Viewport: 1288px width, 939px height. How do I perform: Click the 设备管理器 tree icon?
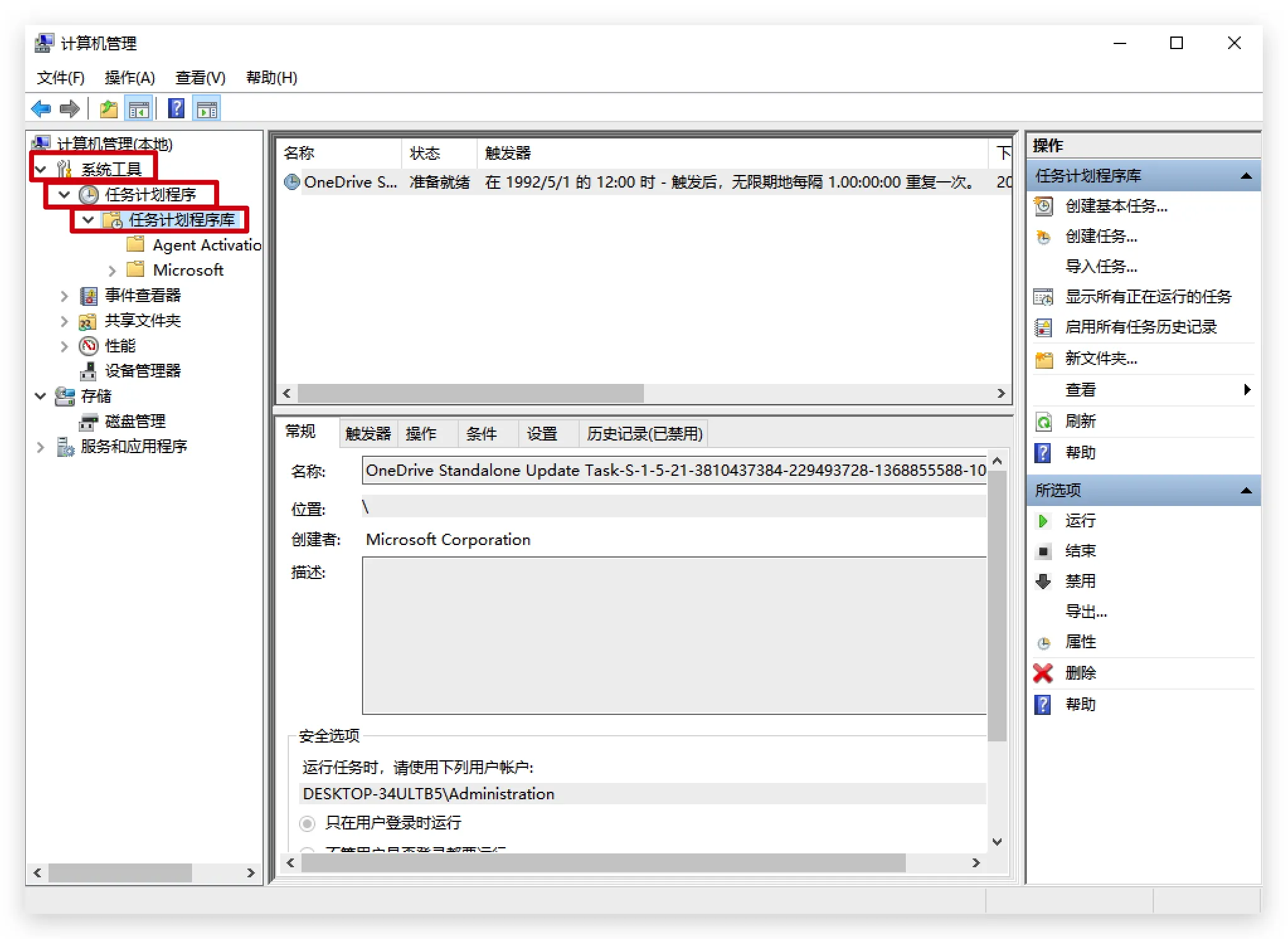pyautogui.click(x=88, y=371)
